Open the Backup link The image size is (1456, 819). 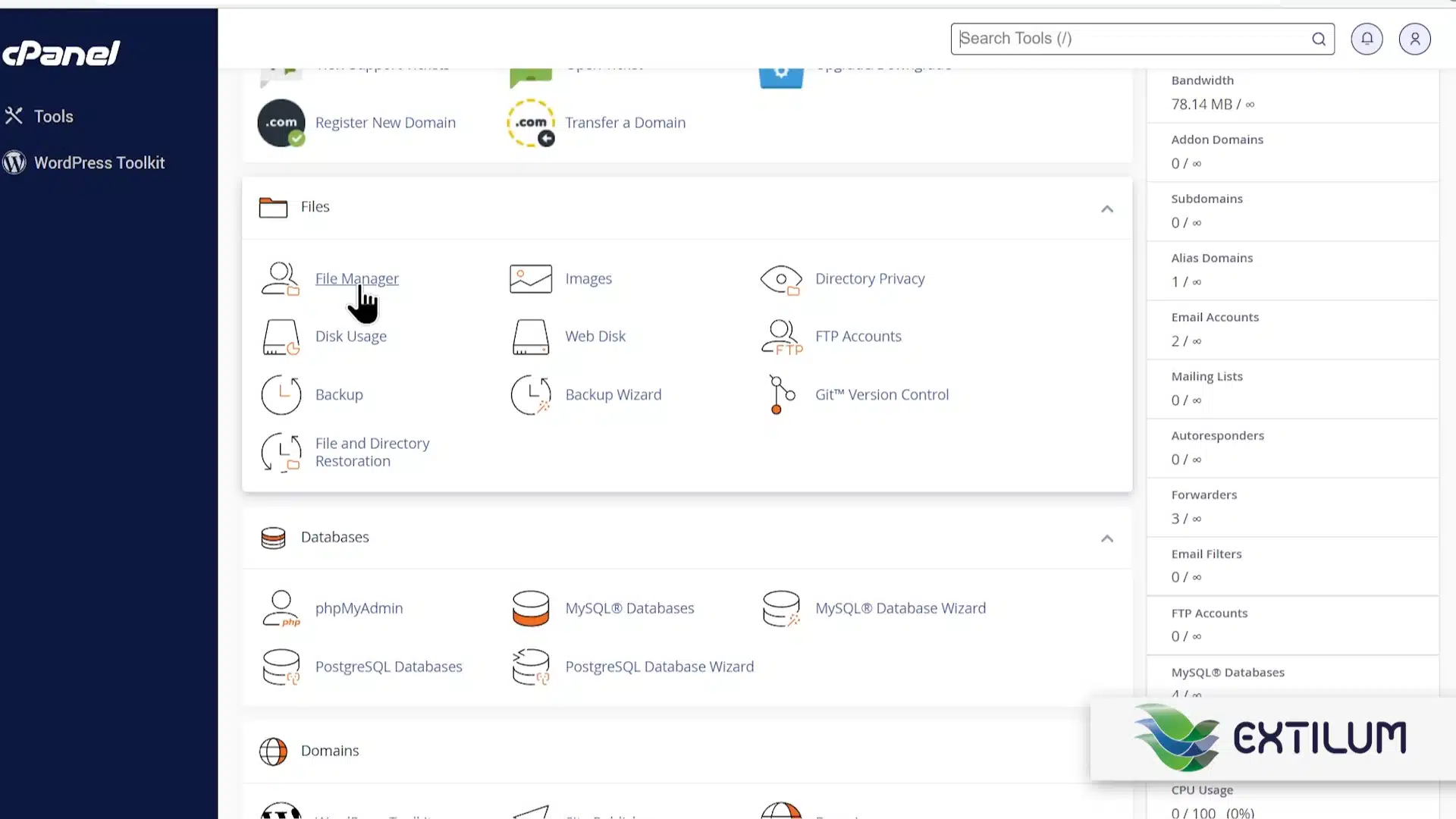(x=339, y=395)
